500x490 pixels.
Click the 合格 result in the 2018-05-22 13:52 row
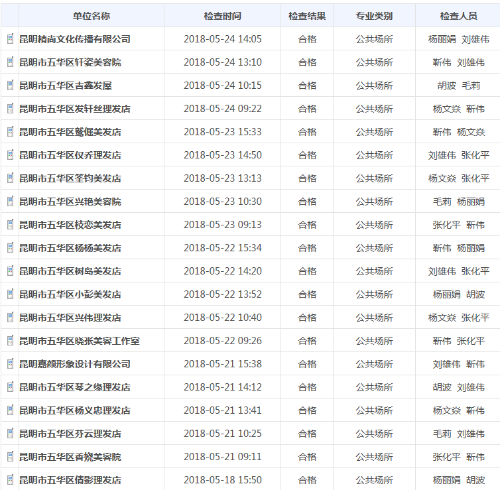point(307,294)
